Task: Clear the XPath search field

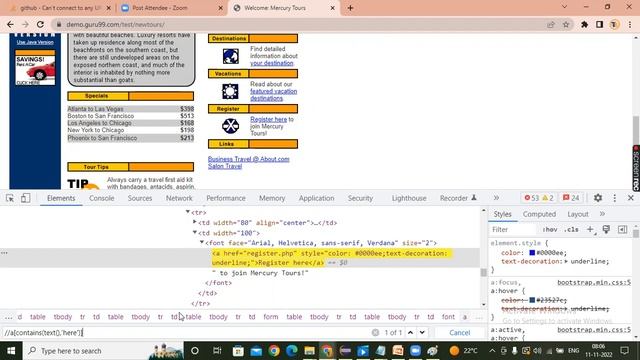Action: coord(375,333)
